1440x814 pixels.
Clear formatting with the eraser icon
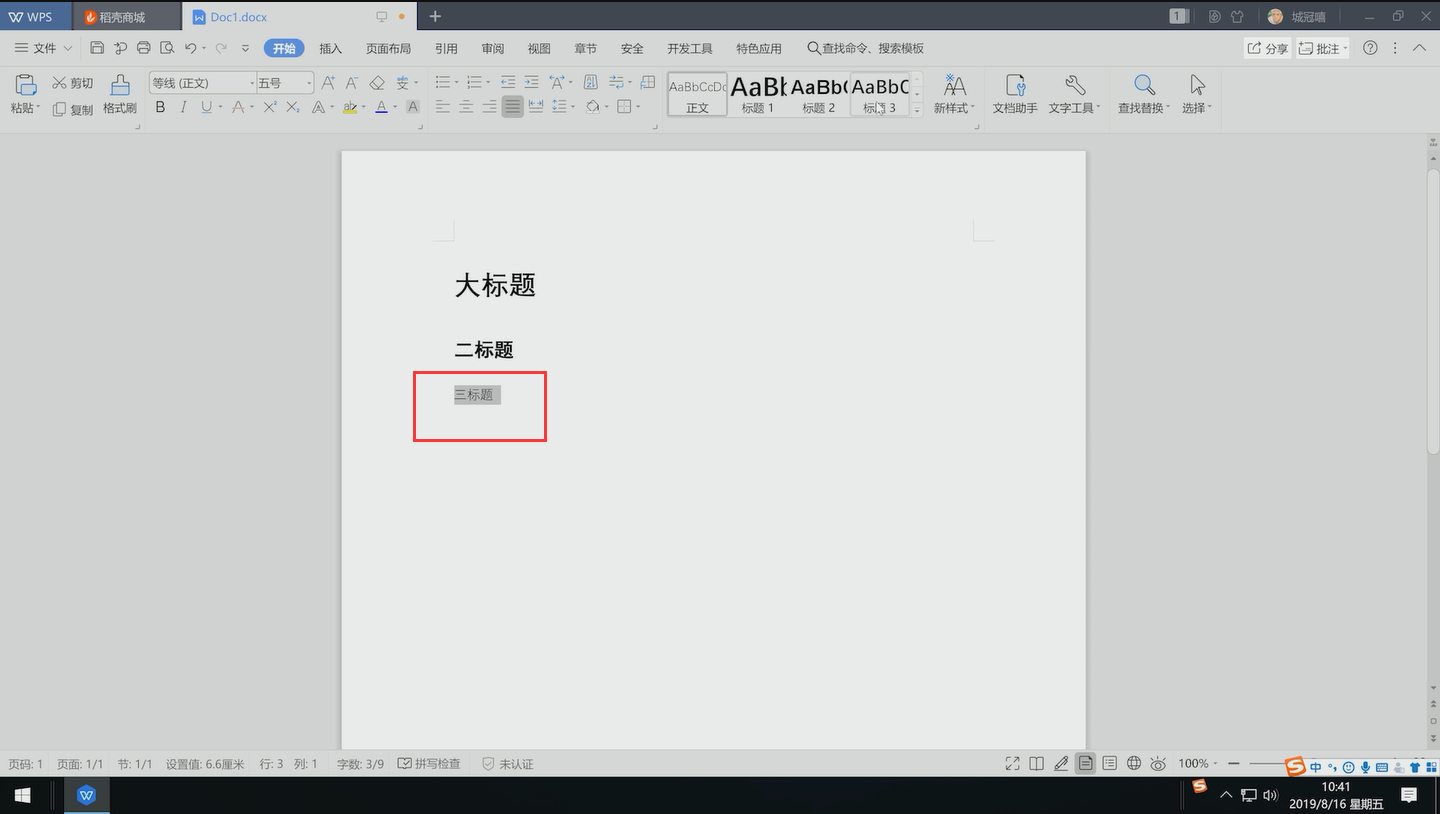pos(377,83)
